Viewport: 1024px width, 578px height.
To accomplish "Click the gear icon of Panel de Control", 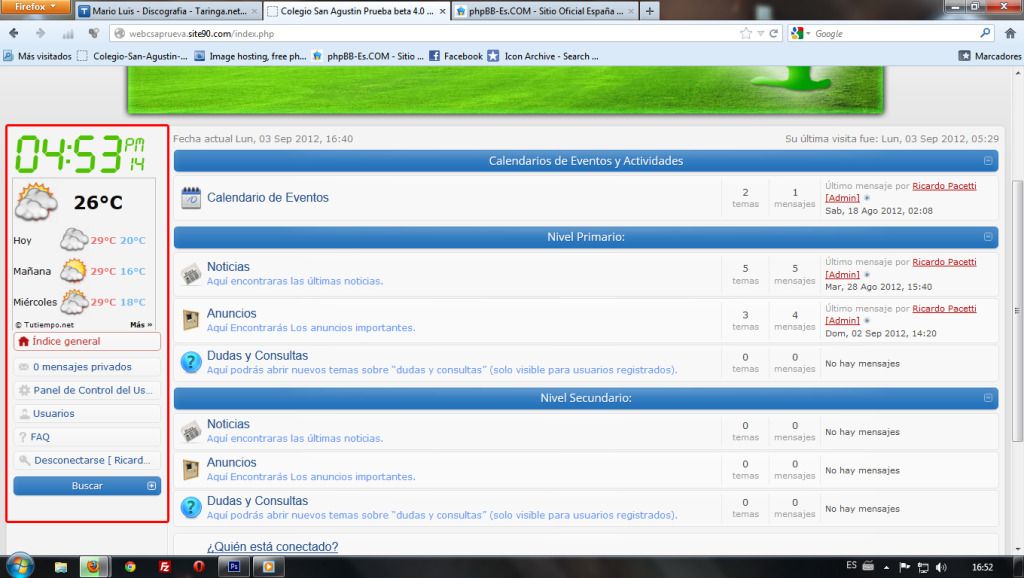I will pyautogui.click(x=24, y=390).
